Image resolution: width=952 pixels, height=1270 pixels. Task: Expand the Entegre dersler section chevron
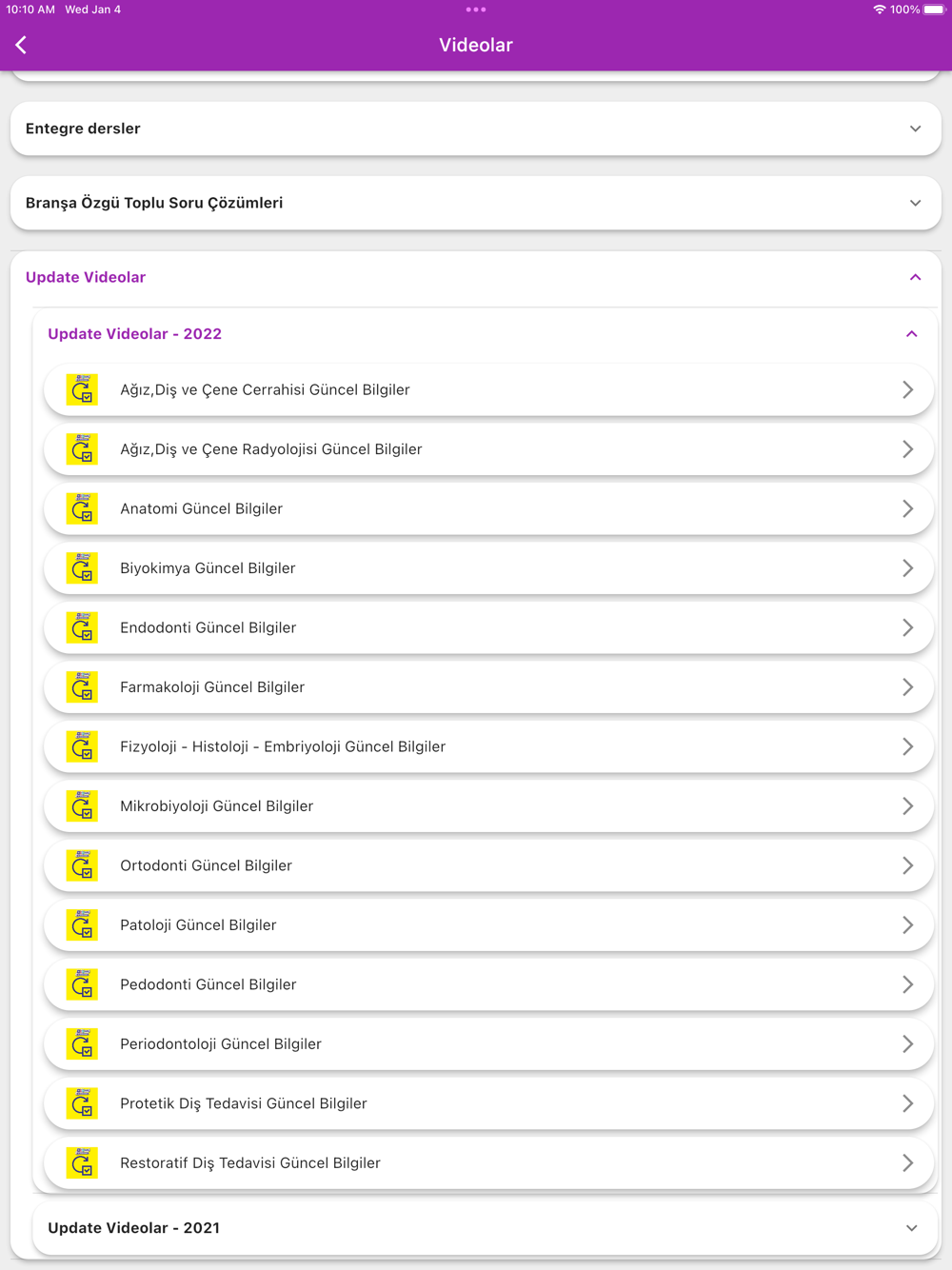[x=915, y=129]
